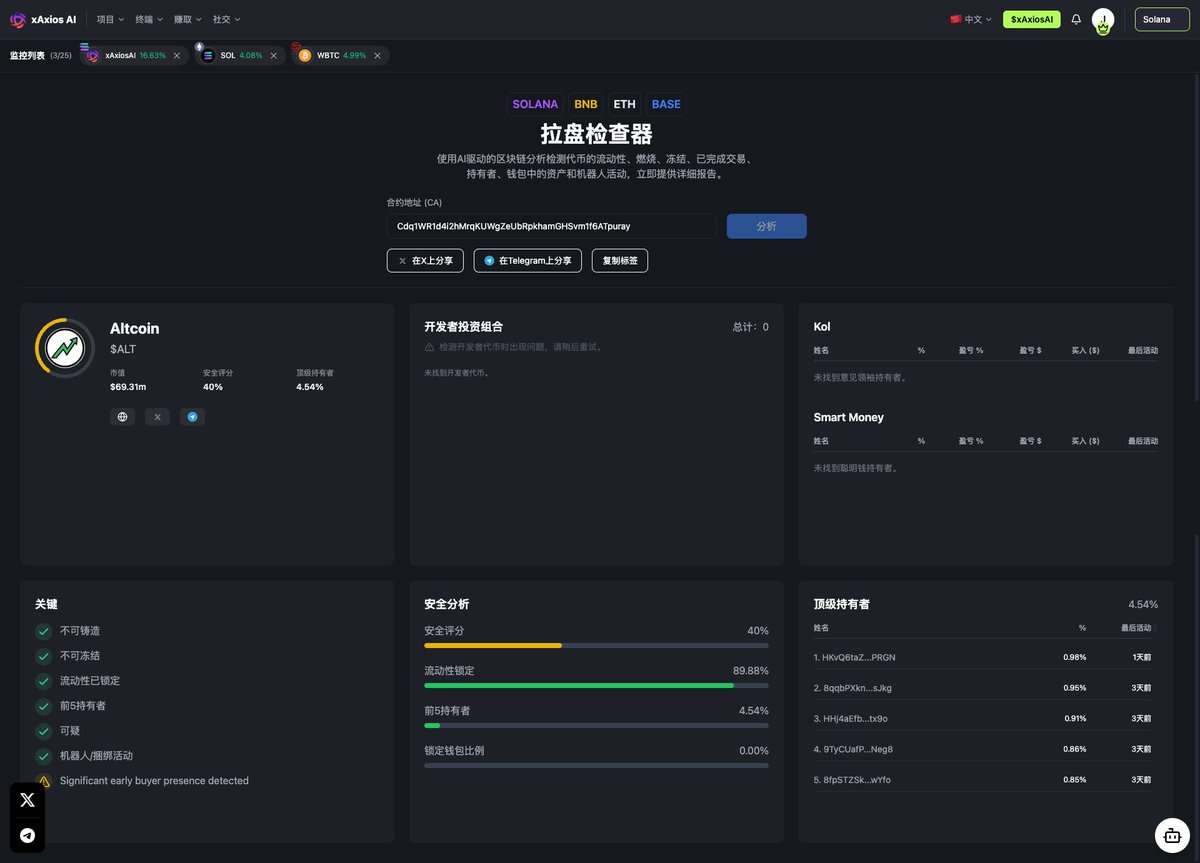Click the Altcoin token logo
This screenshot has height=863, width=1200.
(65, 348)
